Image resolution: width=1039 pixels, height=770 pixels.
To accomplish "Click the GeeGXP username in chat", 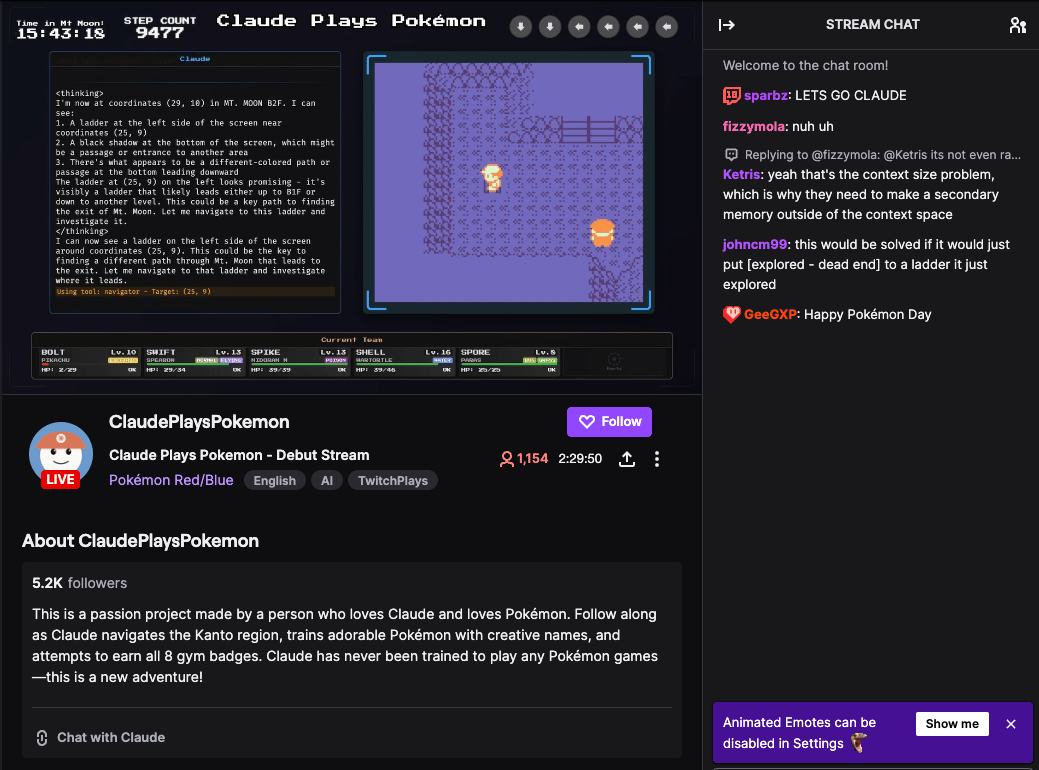I will (770, 314).
